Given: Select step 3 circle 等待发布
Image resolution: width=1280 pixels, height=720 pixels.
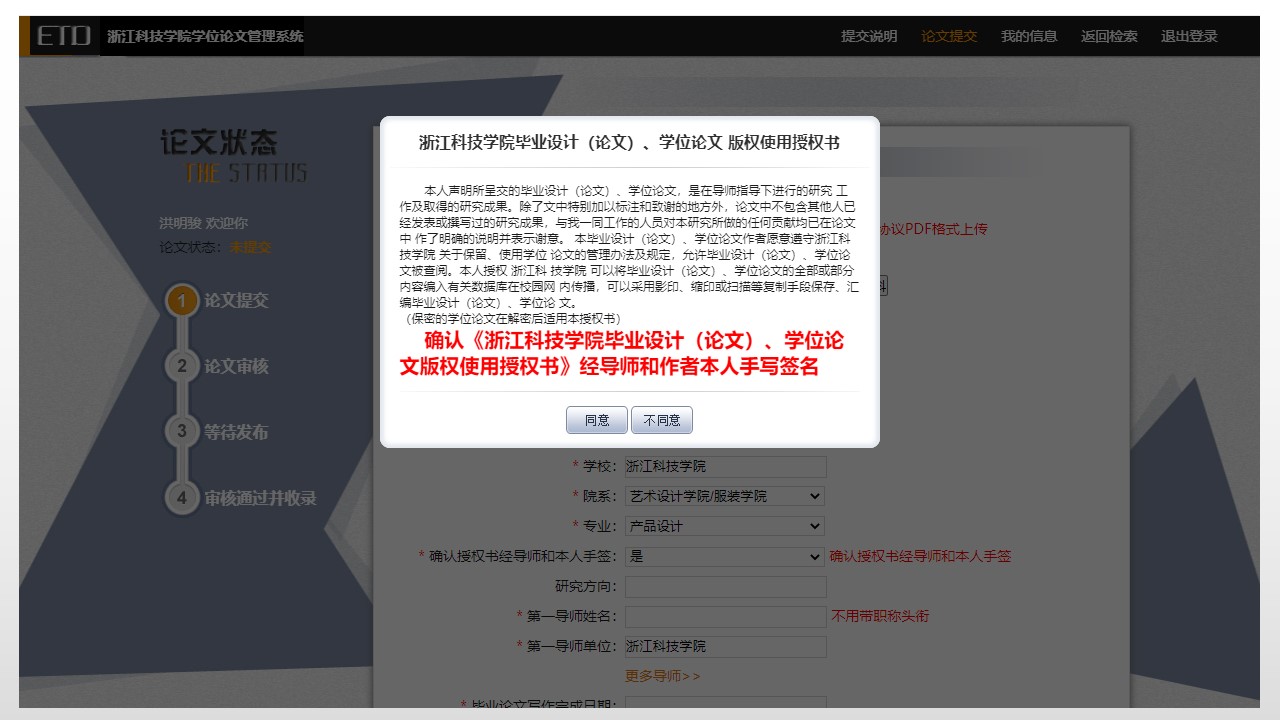Looking at the screenshot, I should pos(182,432).
